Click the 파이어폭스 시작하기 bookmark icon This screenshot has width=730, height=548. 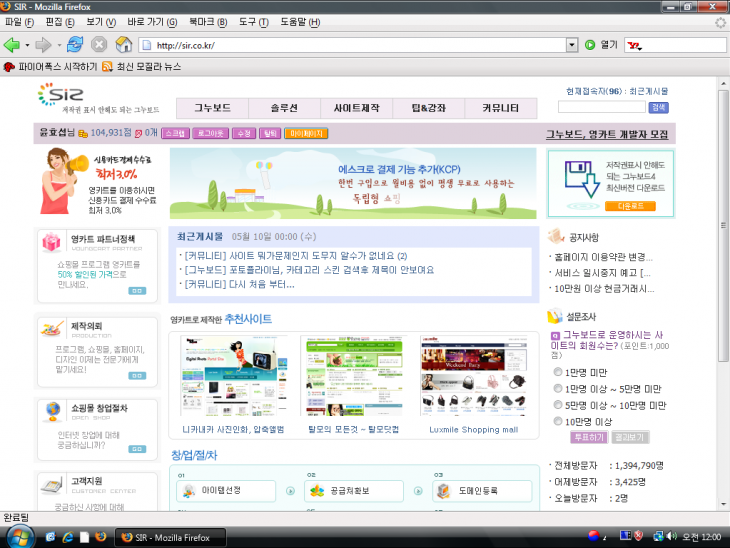click(x=9, y=67)
